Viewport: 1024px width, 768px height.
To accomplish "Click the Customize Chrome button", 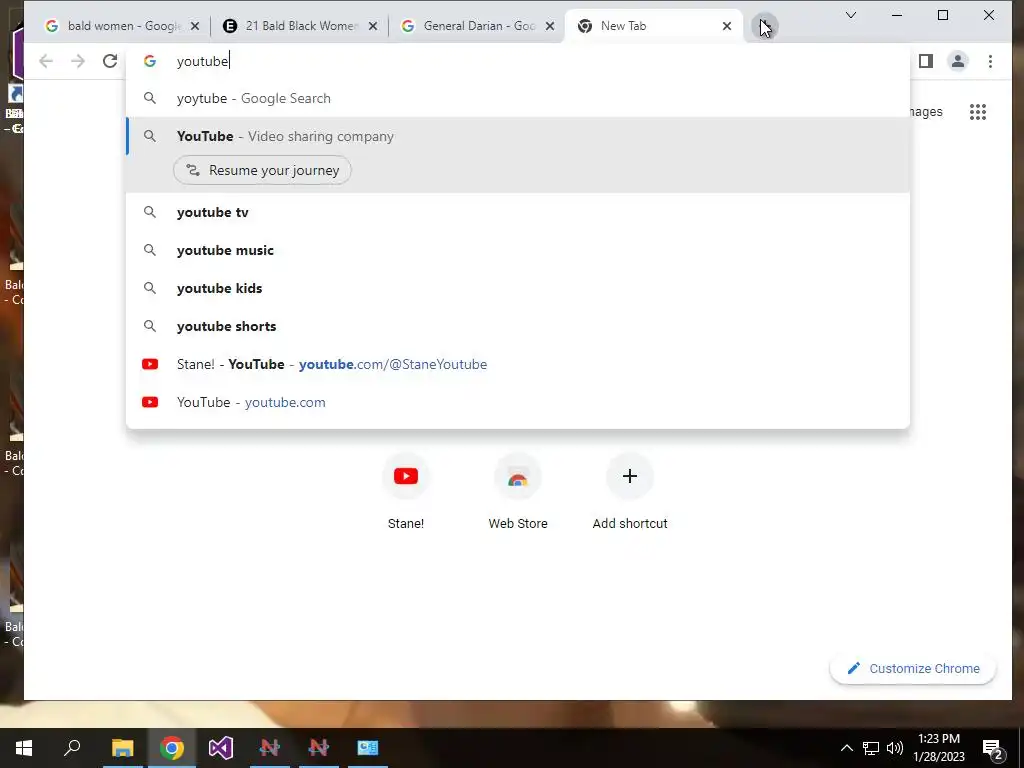I will 913,669.
